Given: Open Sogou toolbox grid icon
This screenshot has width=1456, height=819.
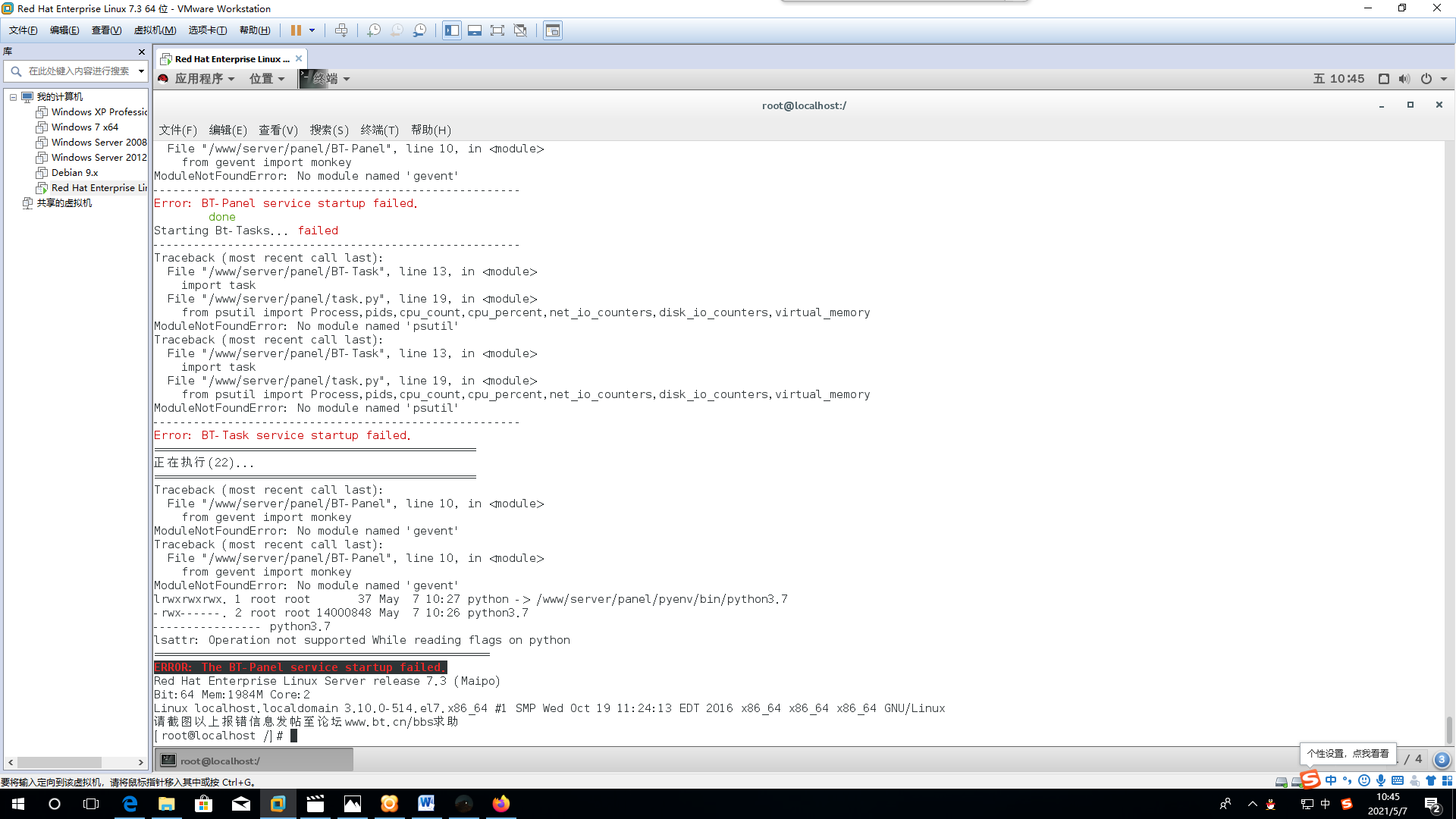Looking at the screenshot, I should 1448,780.
